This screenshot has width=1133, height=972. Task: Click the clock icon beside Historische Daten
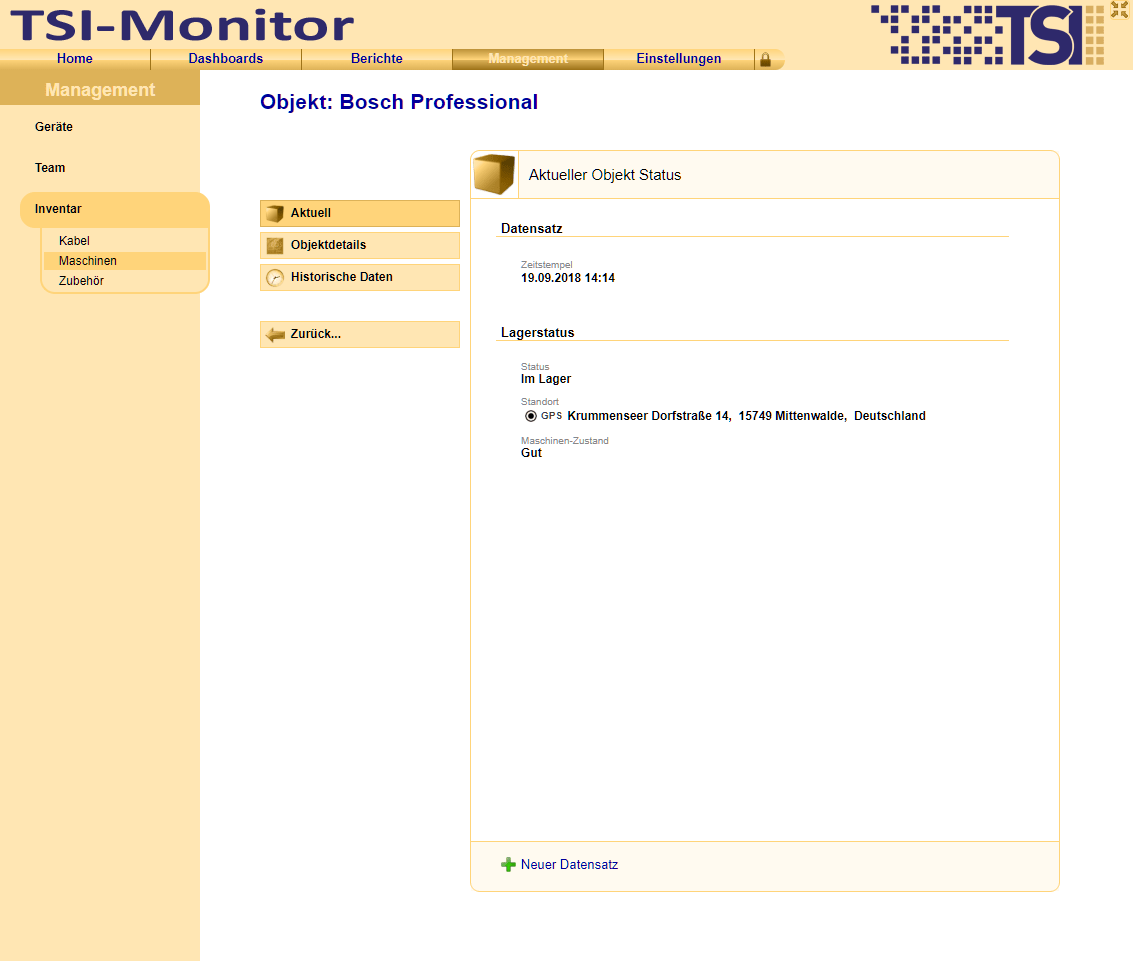[275, 278]
